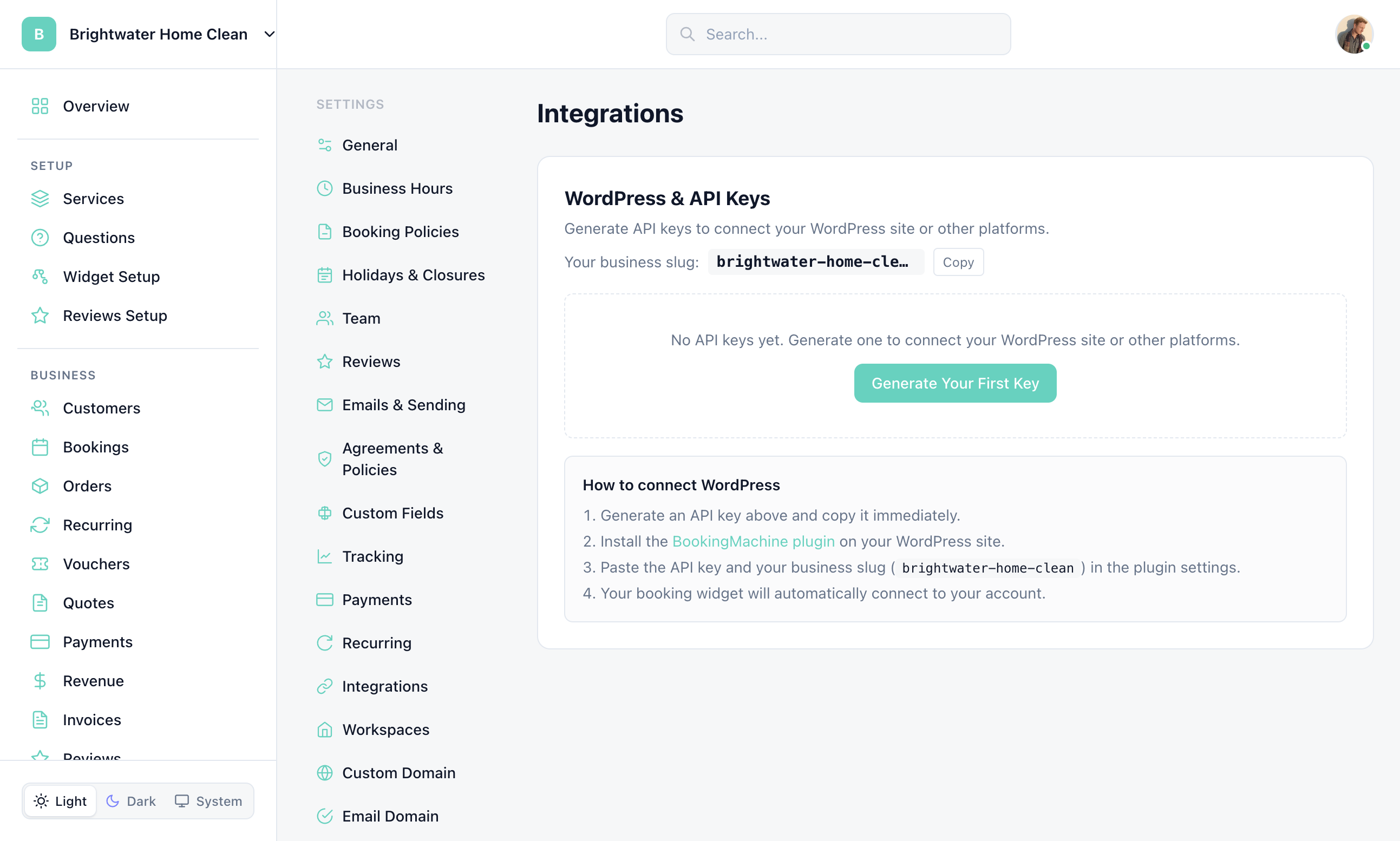Expand the Brightwater Home Clean workspace dropdown
The height and width of the screenshot is (841, 1400).
click(269, 34)
